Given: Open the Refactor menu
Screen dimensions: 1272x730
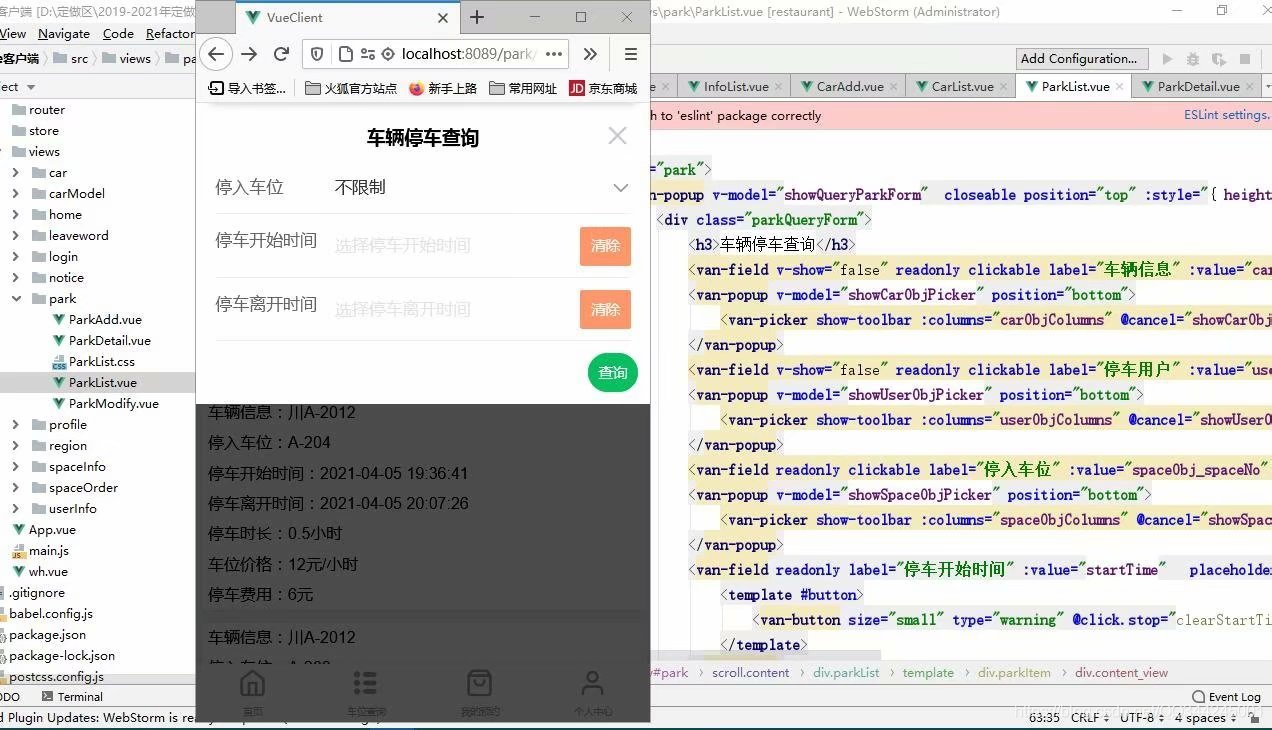Looking at the screenshot, I should coord(170,33).
